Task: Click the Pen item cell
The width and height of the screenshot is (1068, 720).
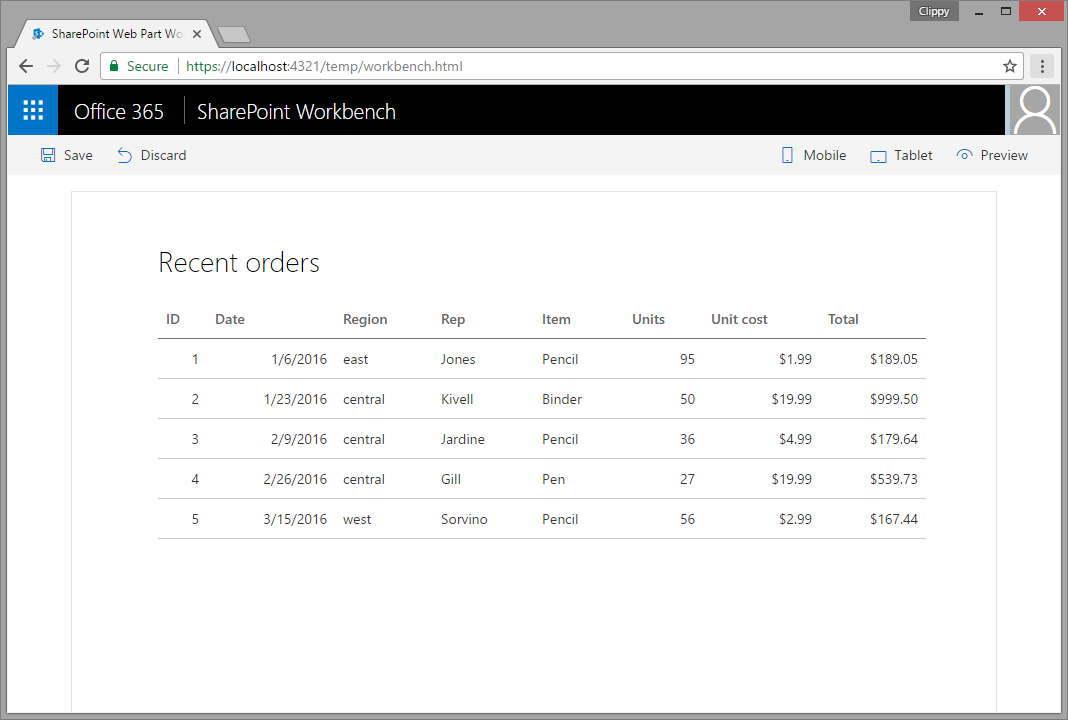Action: [x=554, y=479]
